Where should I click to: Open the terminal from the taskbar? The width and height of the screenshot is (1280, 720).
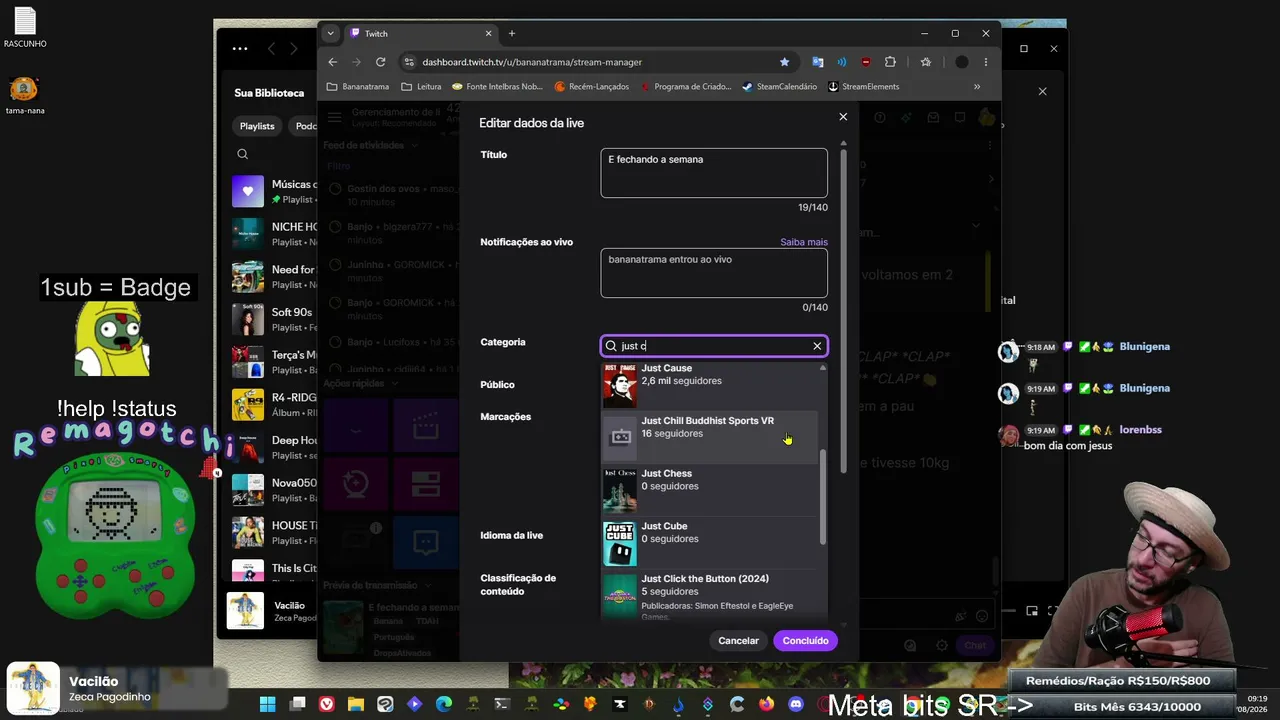tap(502, 705)
